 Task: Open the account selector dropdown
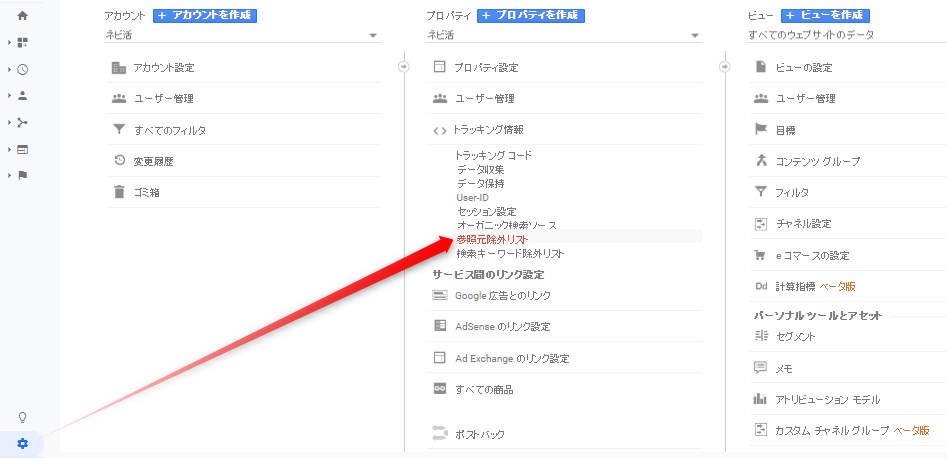(242, 35)
